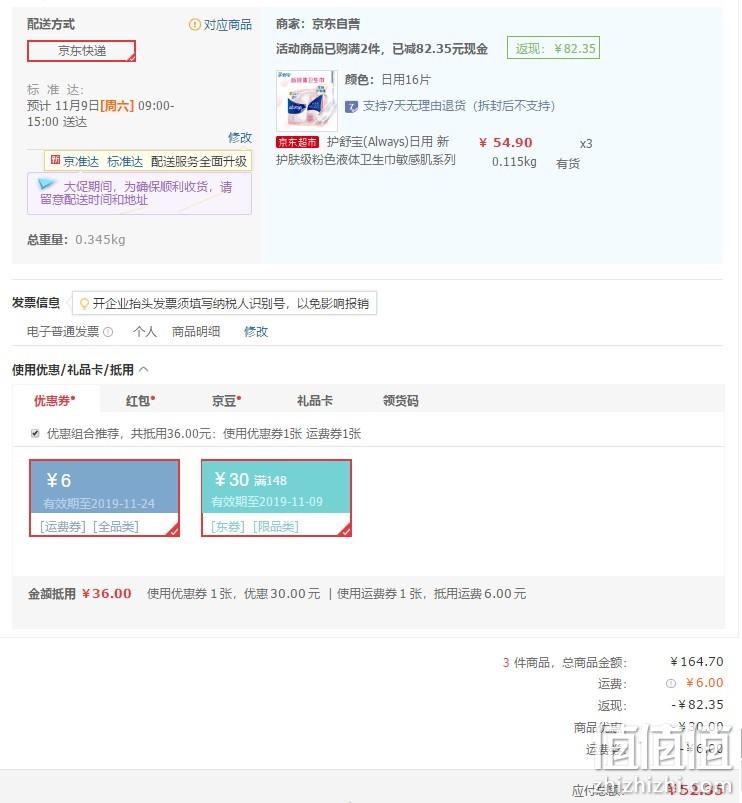The width and height of the screenshot is (742, 803).
Task: Click the blue paper-plane promo icon
Action: point(47,184)
